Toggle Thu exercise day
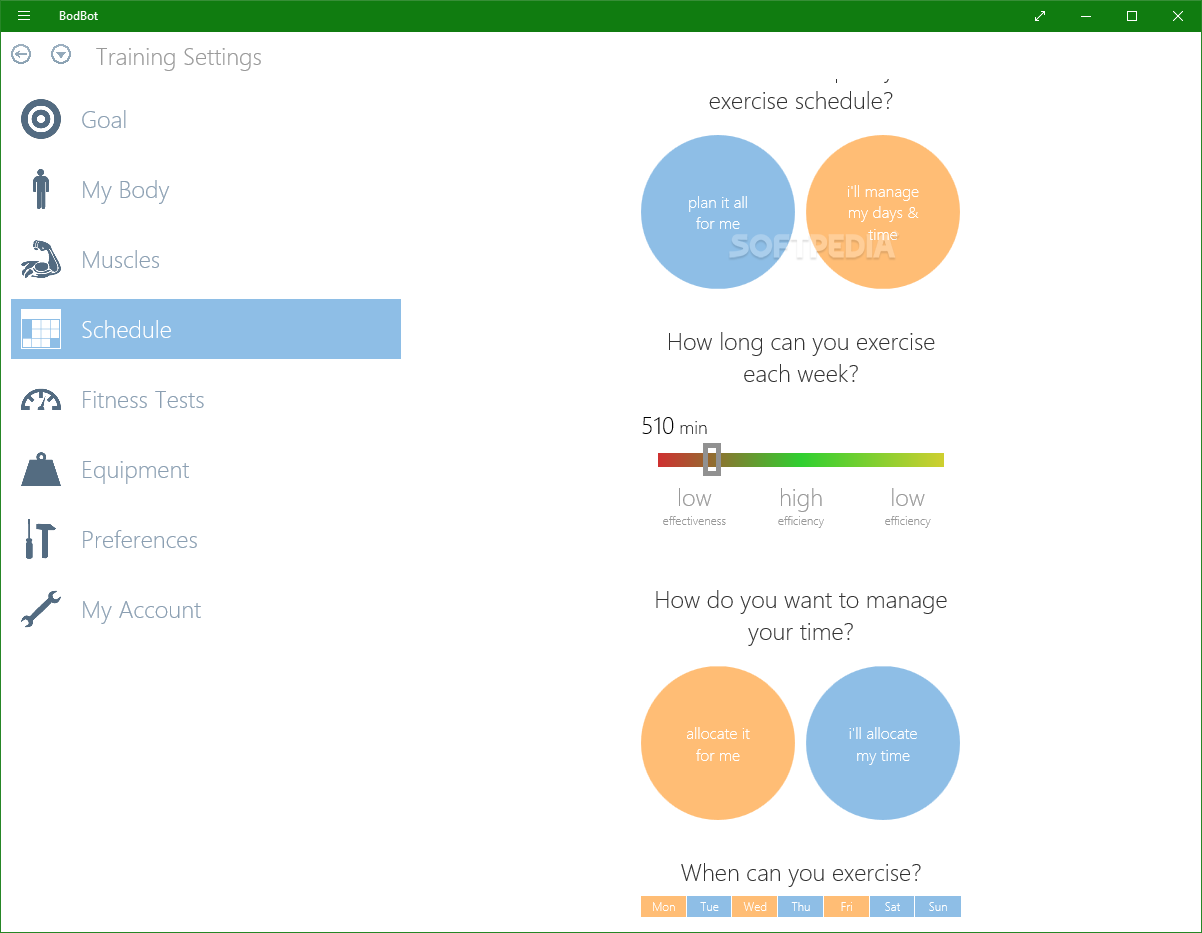The width and height of the screenshot is (1202, 933). click(801, 907)
